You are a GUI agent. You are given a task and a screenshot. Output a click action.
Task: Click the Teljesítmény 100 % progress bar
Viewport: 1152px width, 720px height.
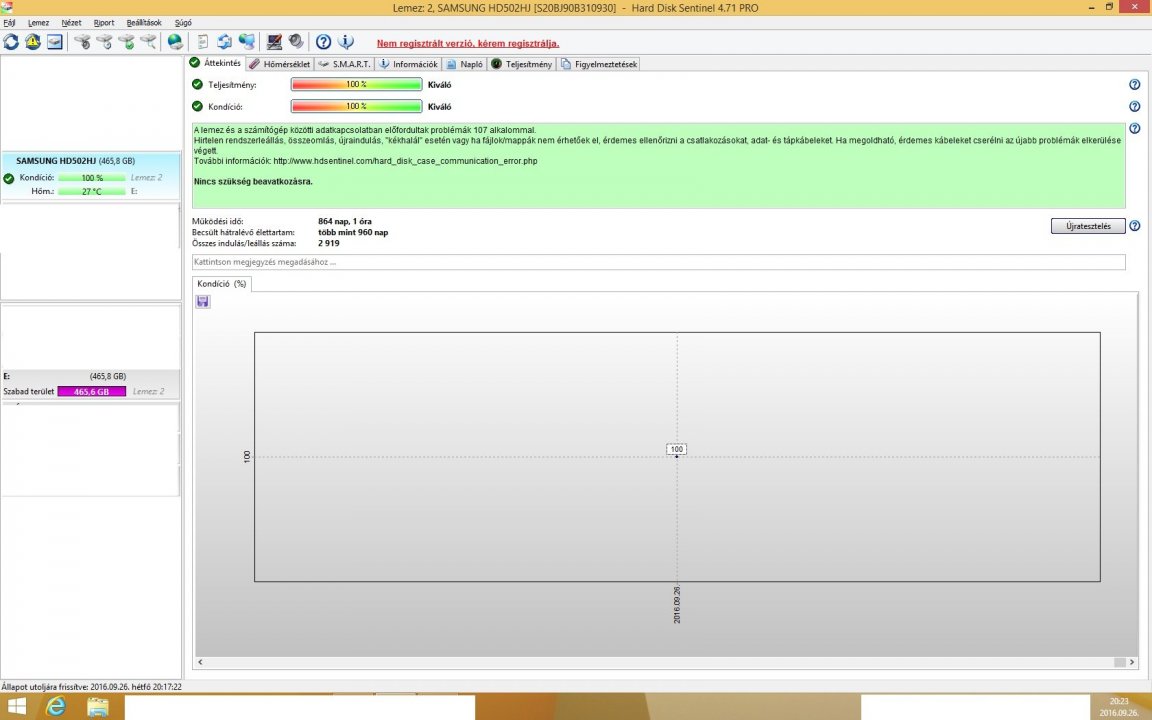(356, 84)
